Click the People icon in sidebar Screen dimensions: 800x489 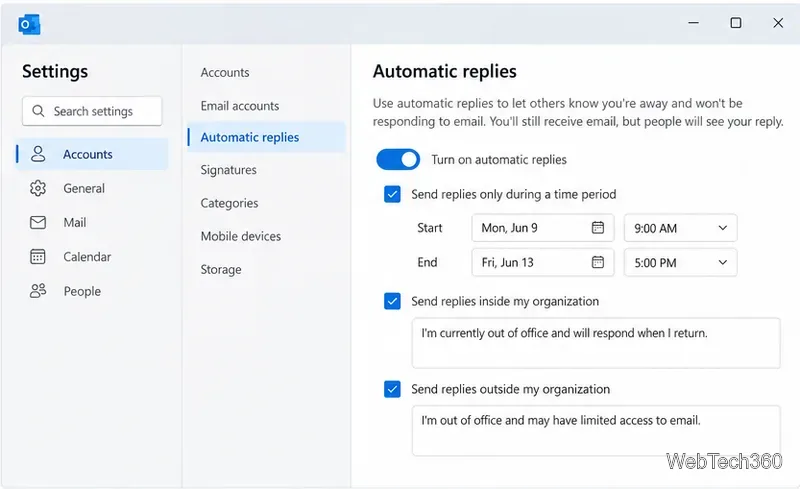pyautogui.click(x=38, y=291)
